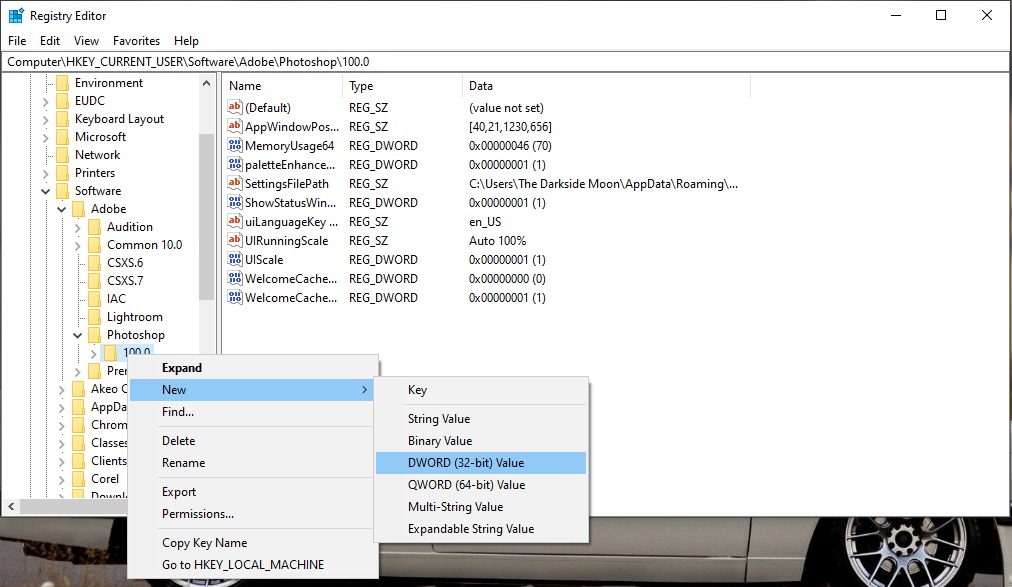Select the CSXS.6 folder icon
The height and width of the screenshot is (587, 1012).
(95, 263)
